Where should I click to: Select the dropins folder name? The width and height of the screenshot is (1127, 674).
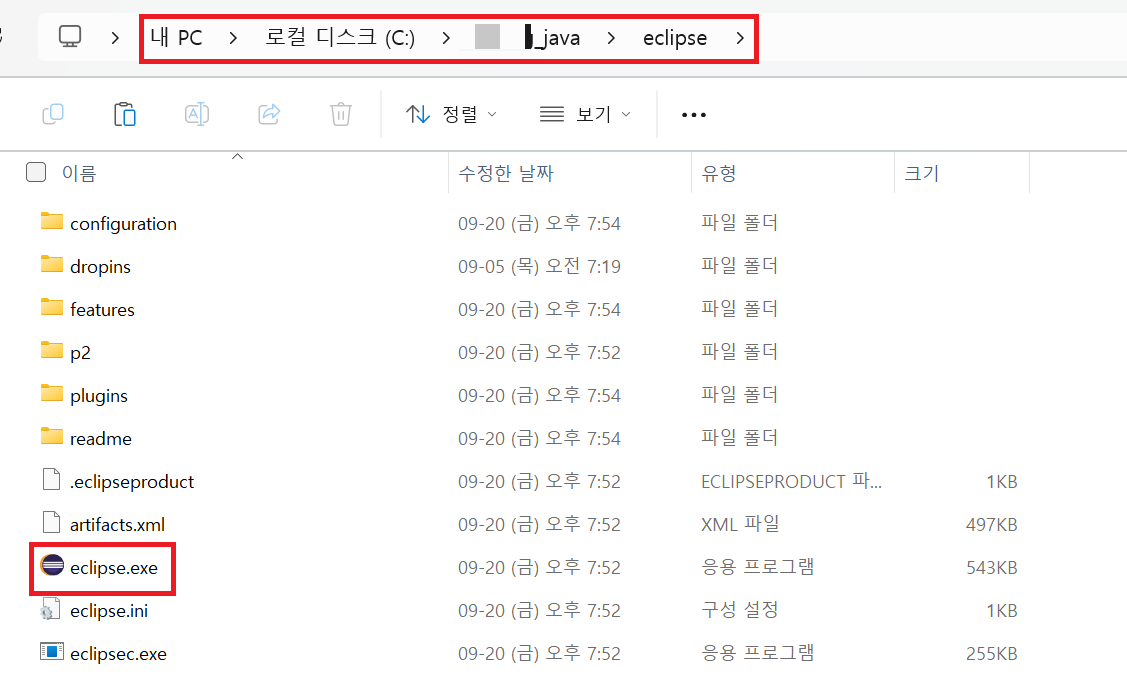click(100, 267)
